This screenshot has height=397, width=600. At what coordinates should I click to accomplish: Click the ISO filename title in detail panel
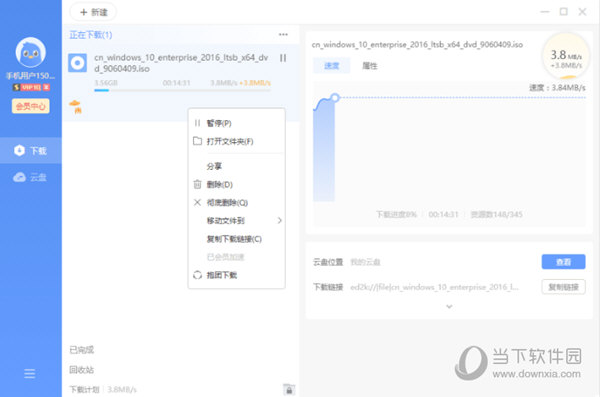pos(417,44)
